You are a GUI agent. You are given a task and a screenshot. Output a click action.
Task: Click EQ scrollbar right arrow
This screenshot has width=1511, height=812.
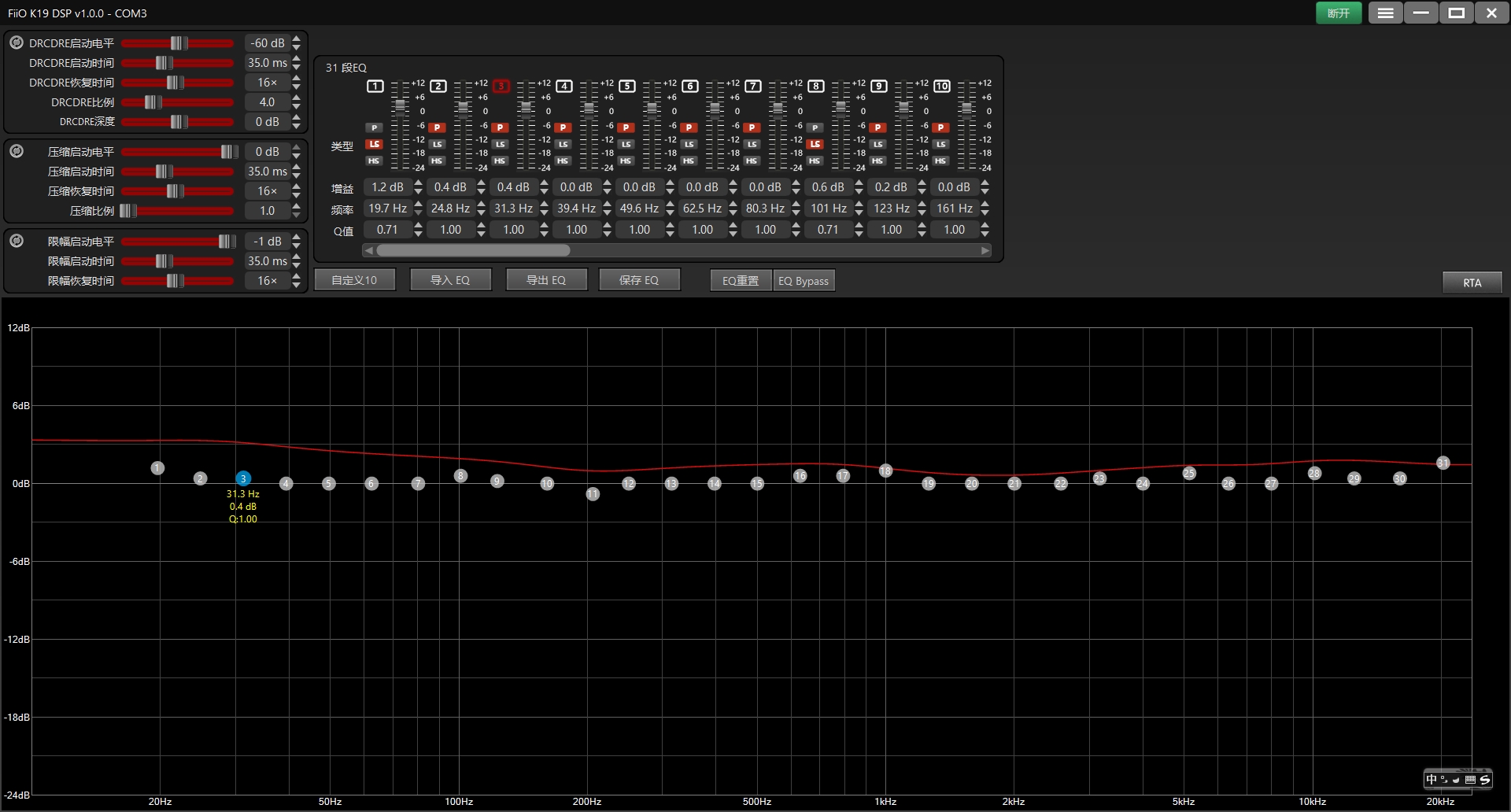(985, 250)
